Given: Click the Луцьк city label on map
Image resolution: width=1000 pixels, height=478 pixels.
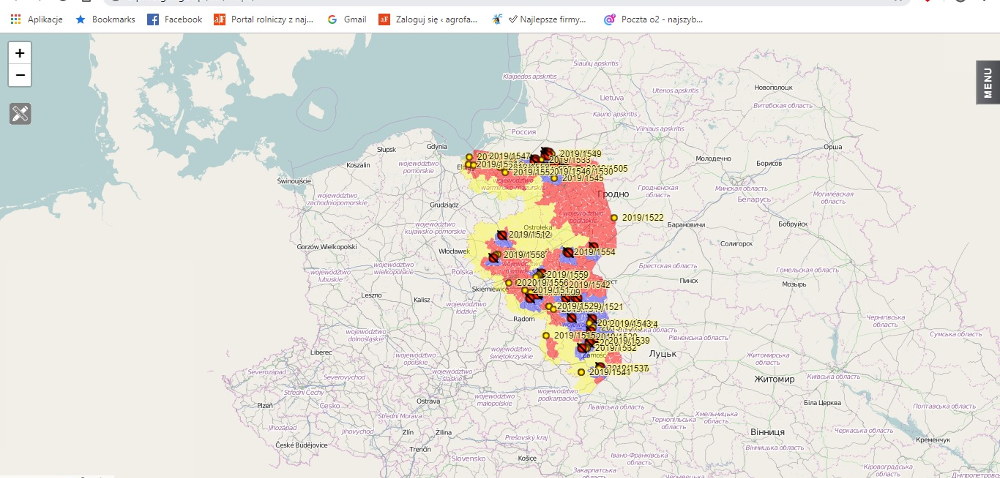Looking at the screenshot, I should pyautogui.click(x=663, y=354).
